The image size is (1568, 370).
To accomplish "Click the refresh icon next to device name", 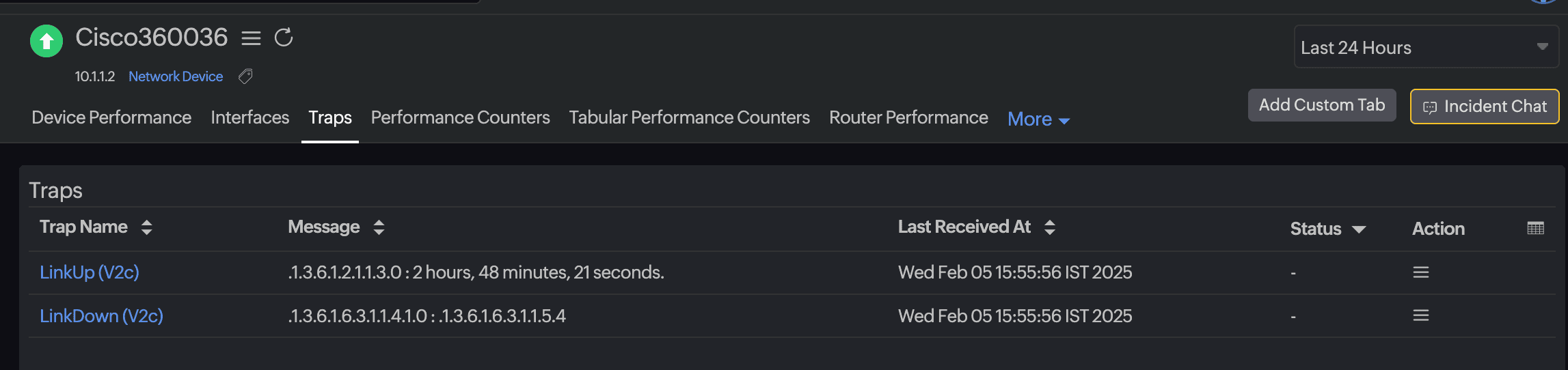I will (284, 38).
